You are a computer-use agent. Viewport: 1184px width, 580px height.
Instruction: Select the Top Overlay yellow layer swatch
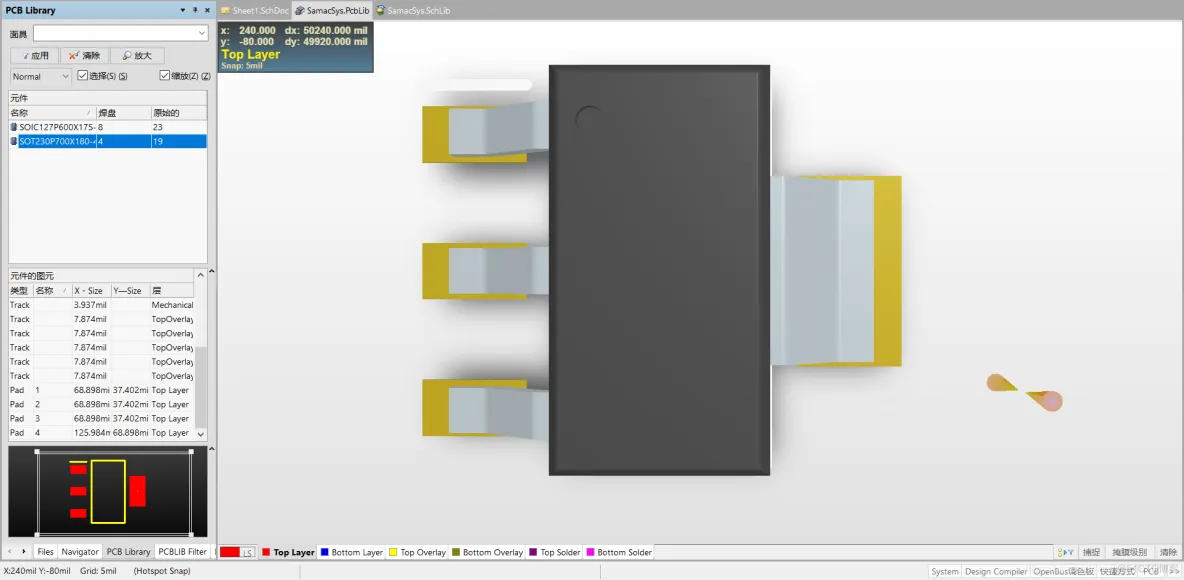coord(393,552)
